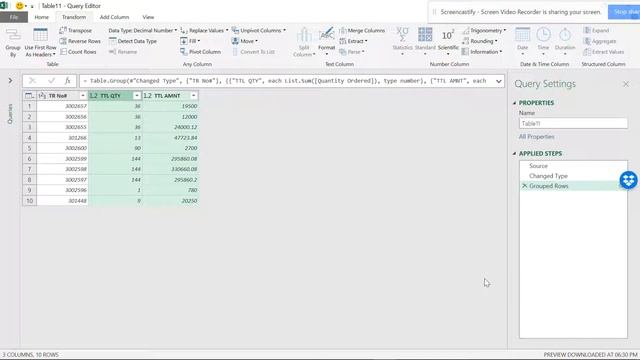Open the TR No# column filter dropdown
Viewport: 640px width, 360px height.
coord(82,96)
